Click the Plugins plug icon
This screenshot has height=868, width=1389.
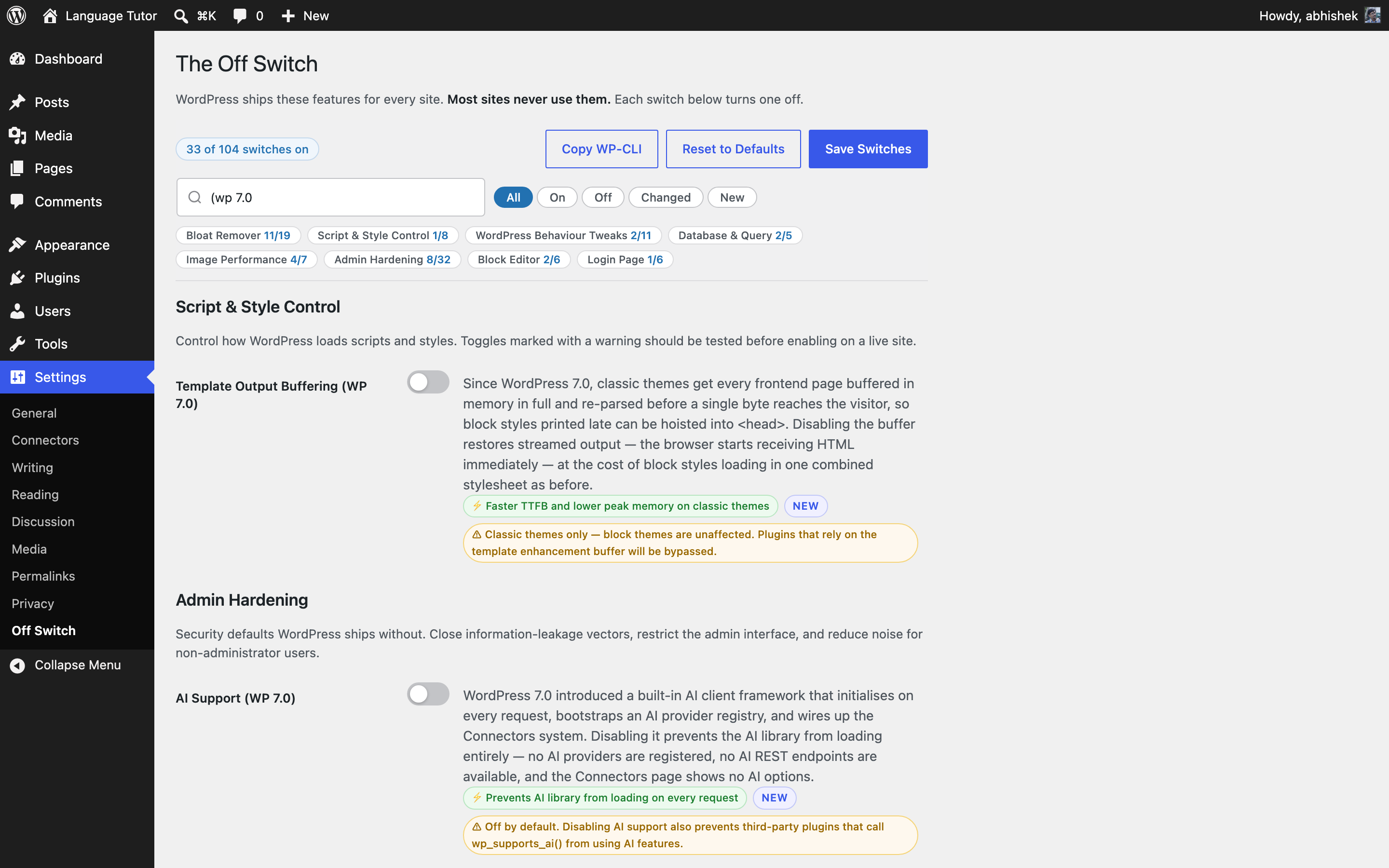[x=17, y=278]
